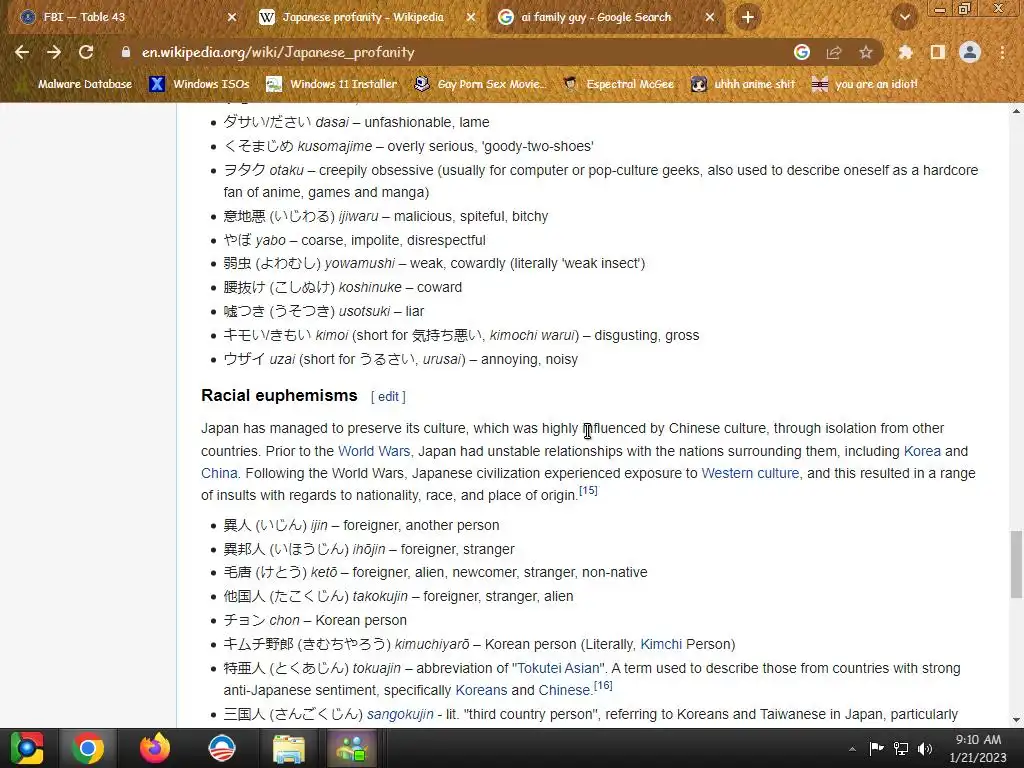Click the word otaku in list
This screenshot has width=1024, height=768.
pos(287,170)
